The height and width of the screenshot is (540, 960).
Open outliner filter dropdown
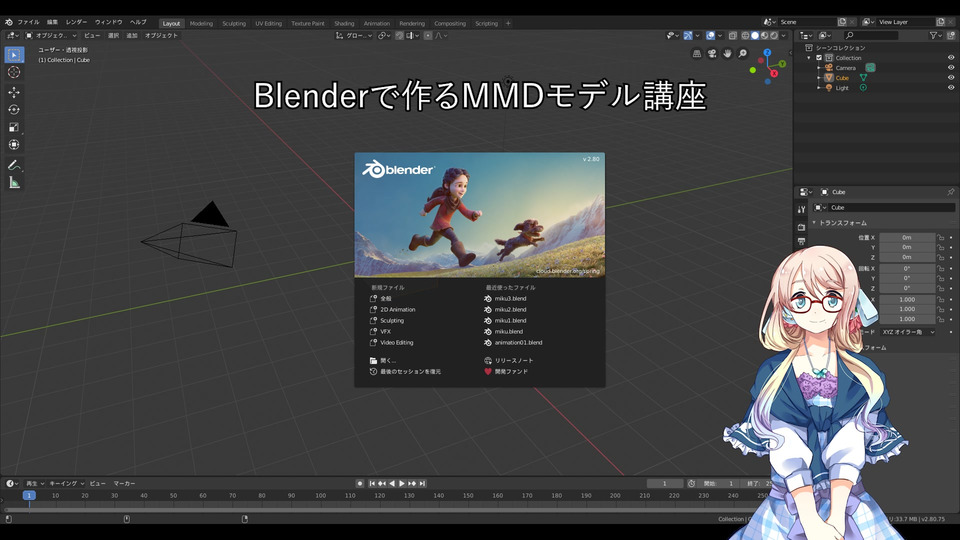coord(935,36)
